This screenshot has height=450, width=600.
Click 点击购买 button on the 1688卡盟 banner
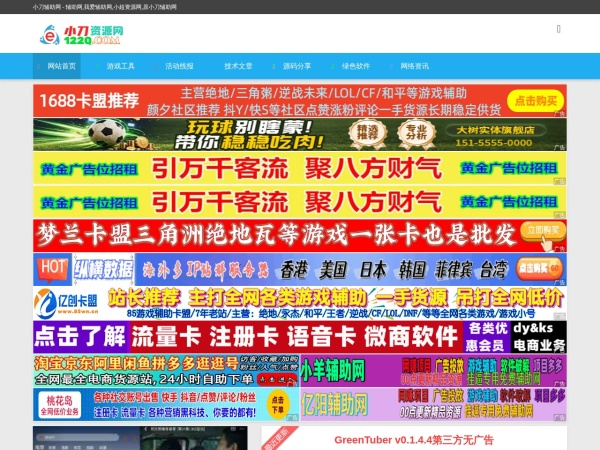point(535,101)
